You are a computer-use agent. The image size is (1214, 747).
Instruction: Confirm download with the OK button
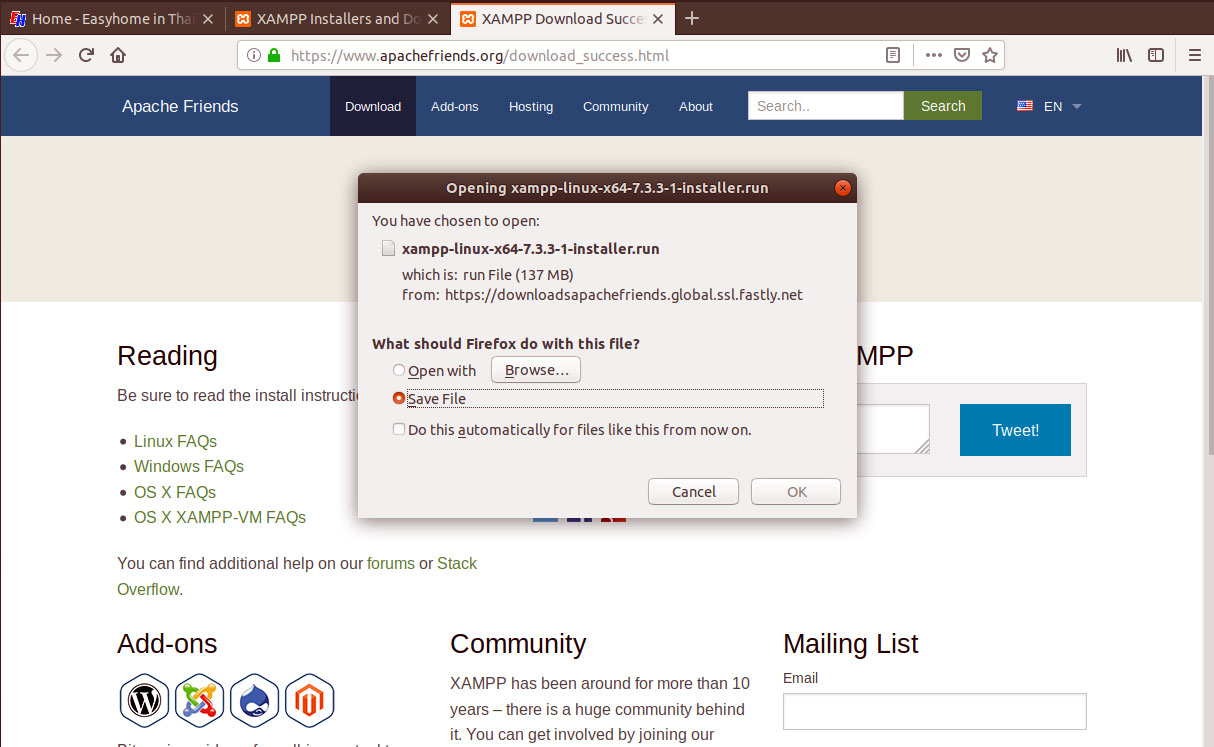click(x=795, y=491)
